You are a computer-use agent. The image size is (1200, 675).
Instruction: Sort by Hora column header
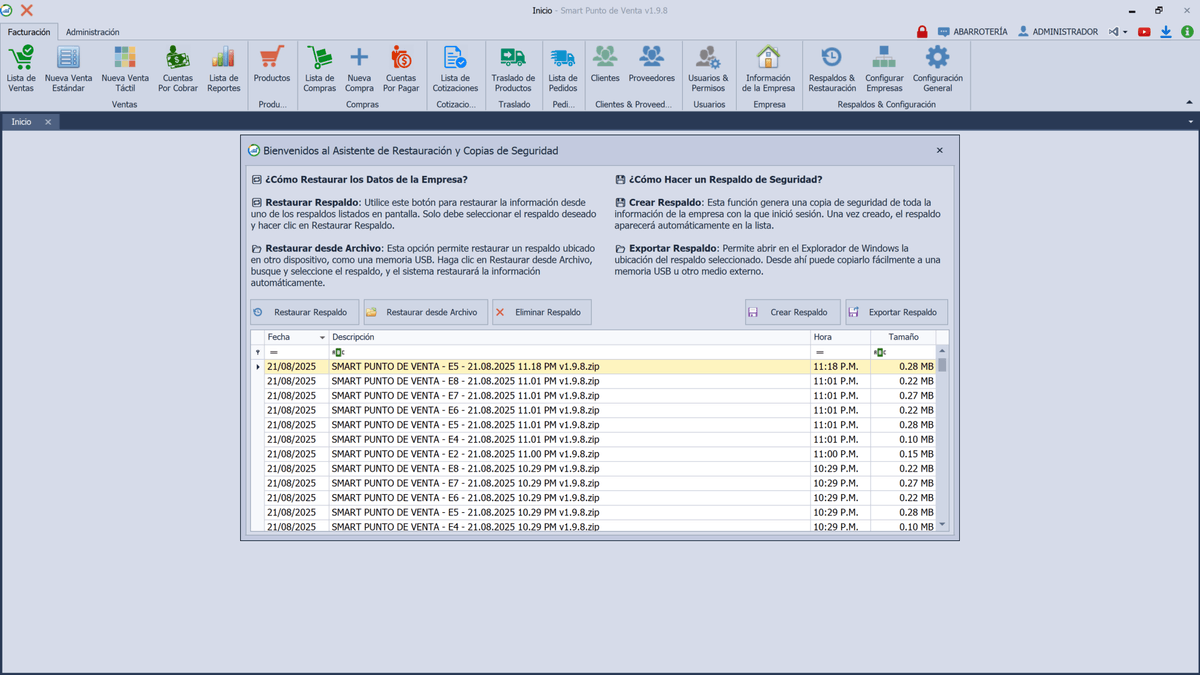pyautogui.click(x=840, y=338)
